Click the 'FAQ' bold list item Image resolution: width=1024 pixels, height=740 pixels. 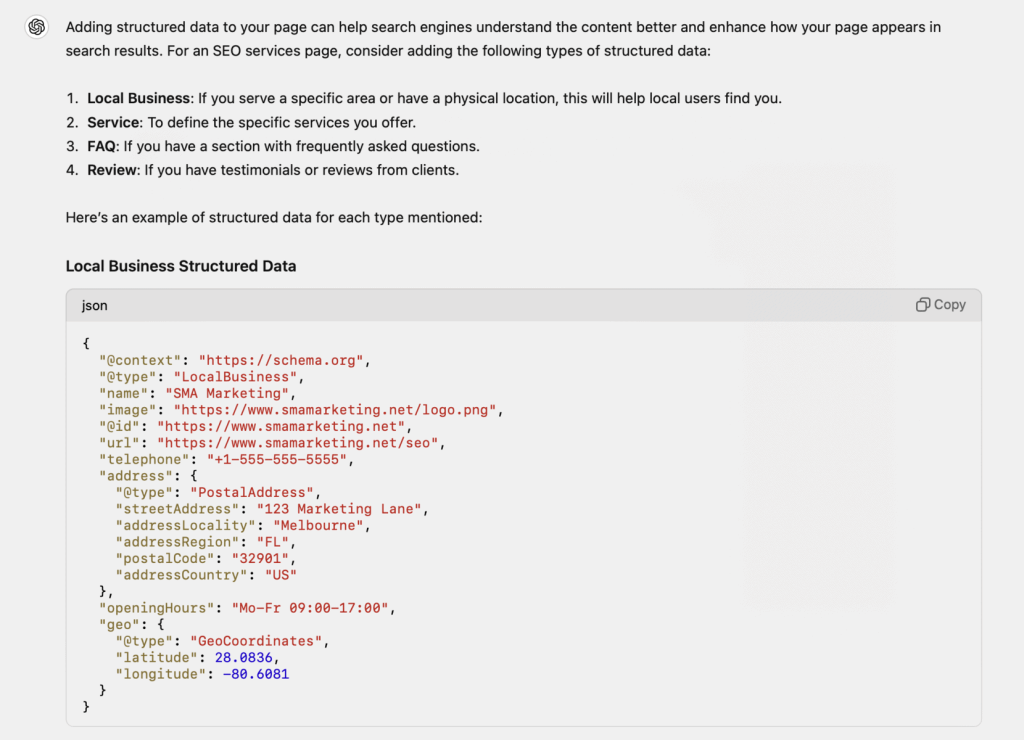(101, 146)
